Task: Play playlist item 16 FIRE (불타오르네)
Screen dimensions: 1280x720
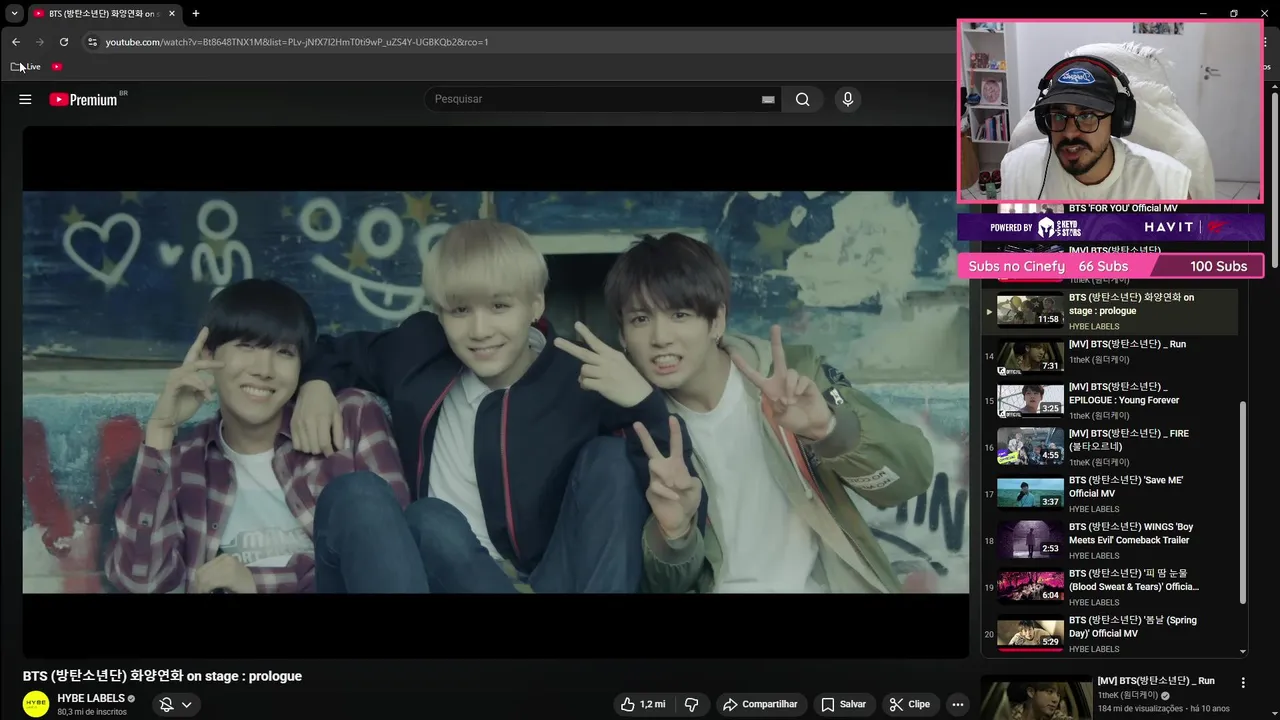Action: (1110, 447)
